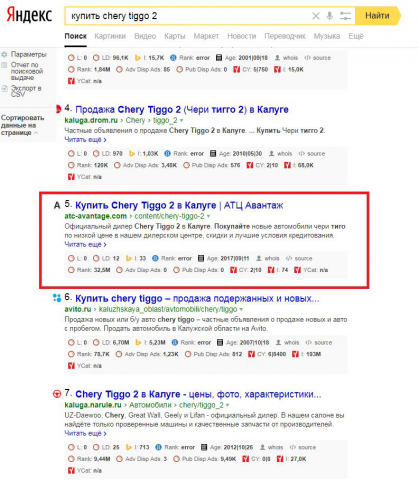This screenshot has width=419, height=480.
Task: Open the Маркет tab
Action: [206, 36]
